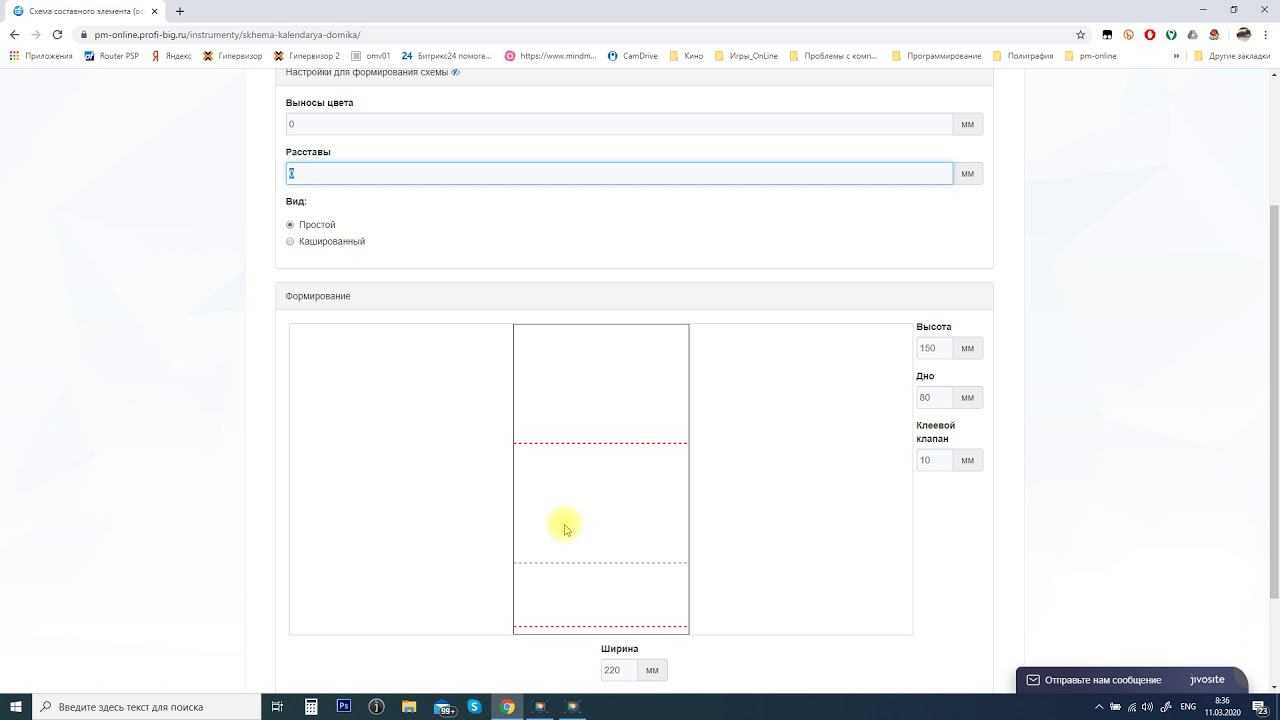The height and width of the screenshot is (720, 1280).
Task: Open the Tampermonkey extension icon
Action: click(x=1107, y=34)
